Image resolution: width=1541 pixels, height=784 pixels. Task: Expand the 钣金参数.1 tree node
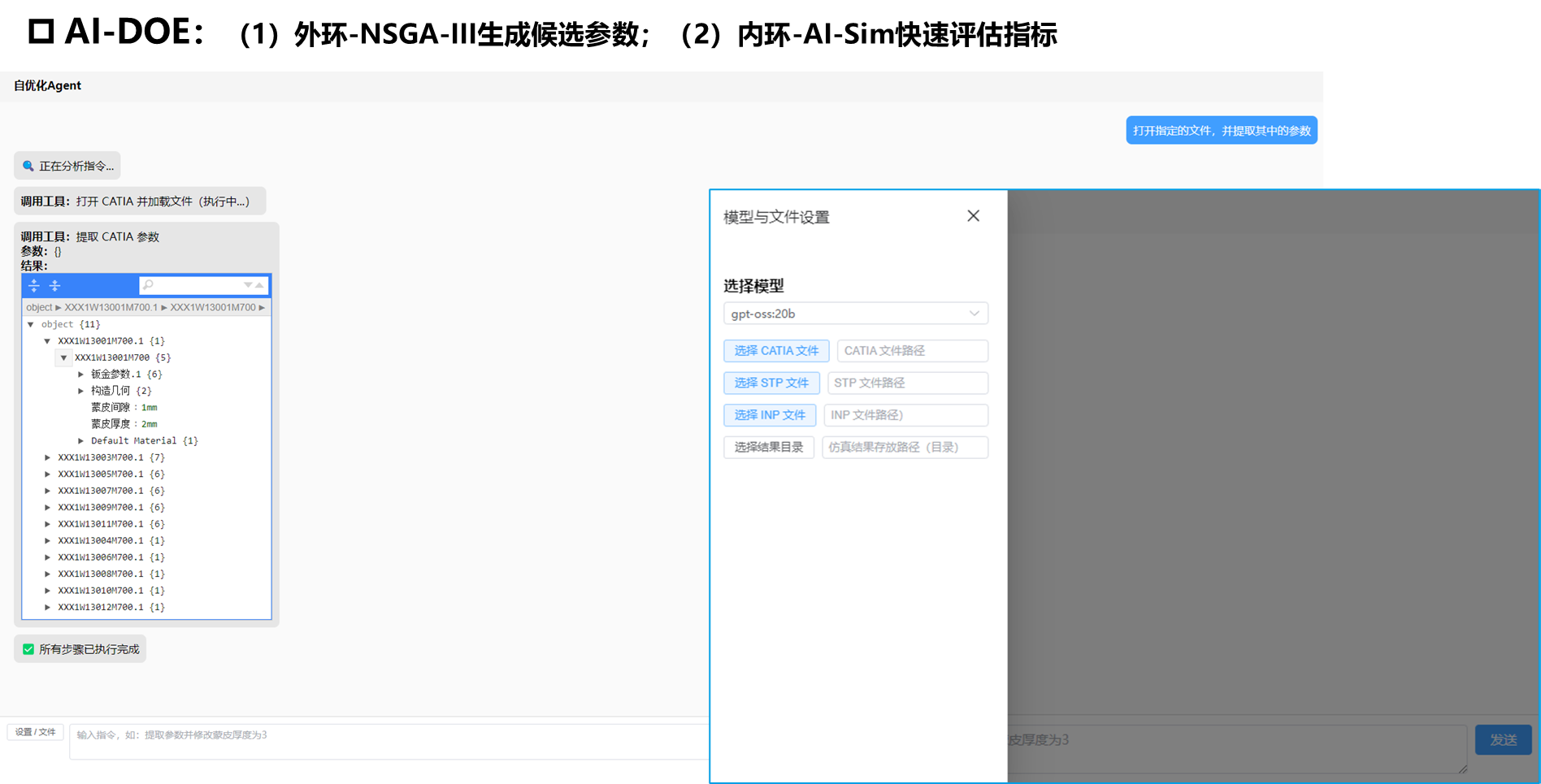tap(80, 375)
